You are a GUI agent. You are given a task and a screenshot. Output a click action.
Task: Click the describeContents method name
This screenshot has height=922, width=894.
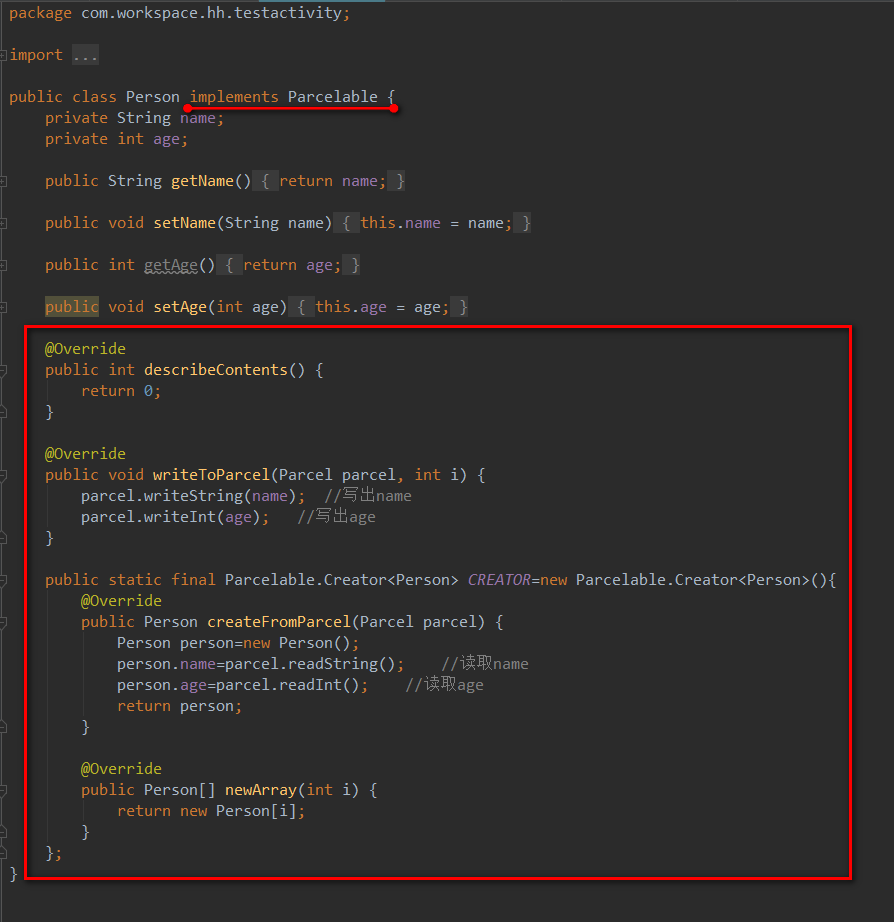point(216,370)
